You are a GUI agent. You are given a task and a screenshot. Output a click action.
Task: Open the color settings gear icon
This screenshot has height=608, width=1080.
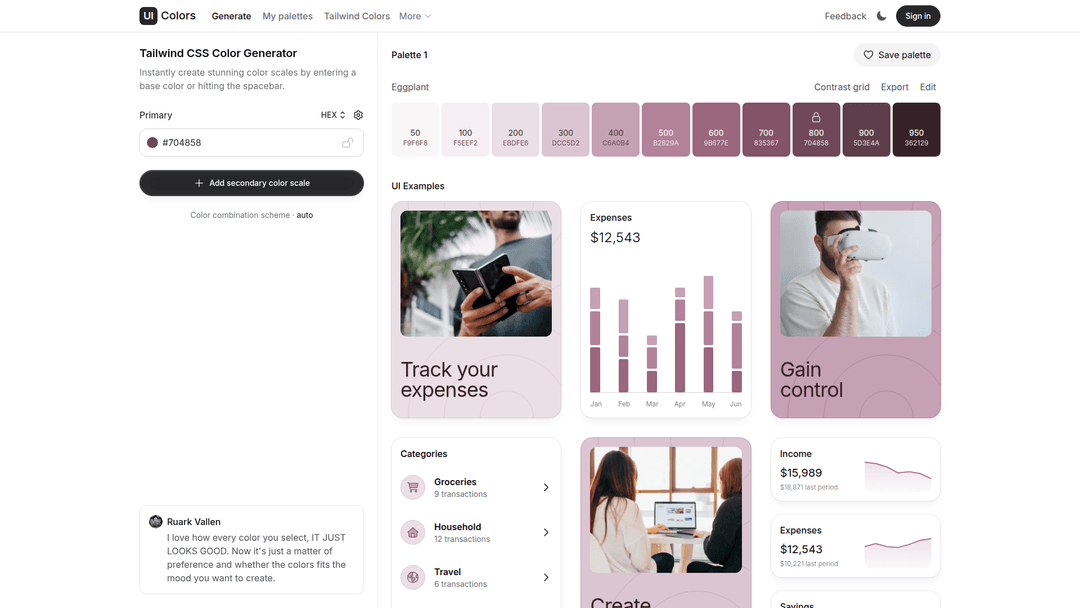coord(358,115)
